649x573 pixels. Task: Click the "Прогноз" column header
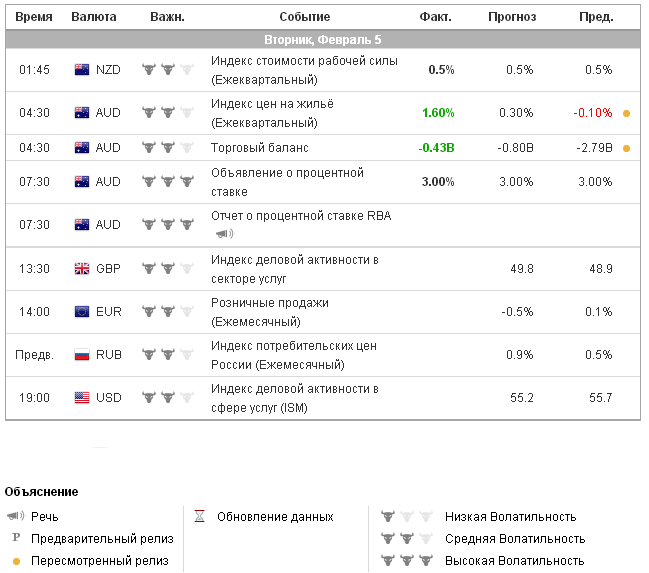click(x=512, y=17)
